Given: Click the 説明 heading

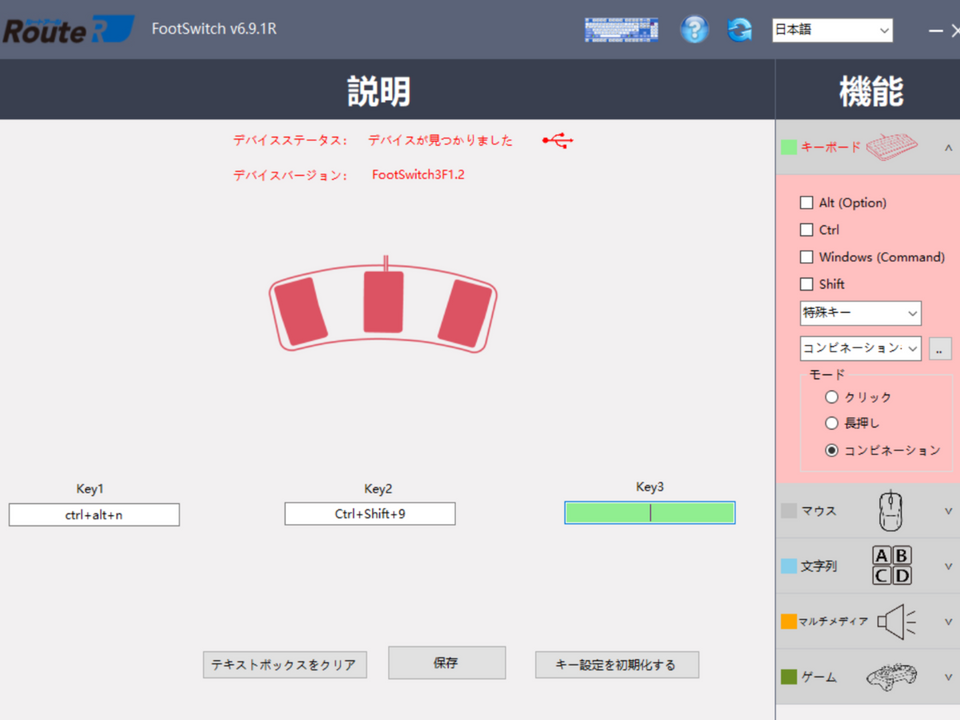Looking at the screenshot, I should click(x=380, y=92).
